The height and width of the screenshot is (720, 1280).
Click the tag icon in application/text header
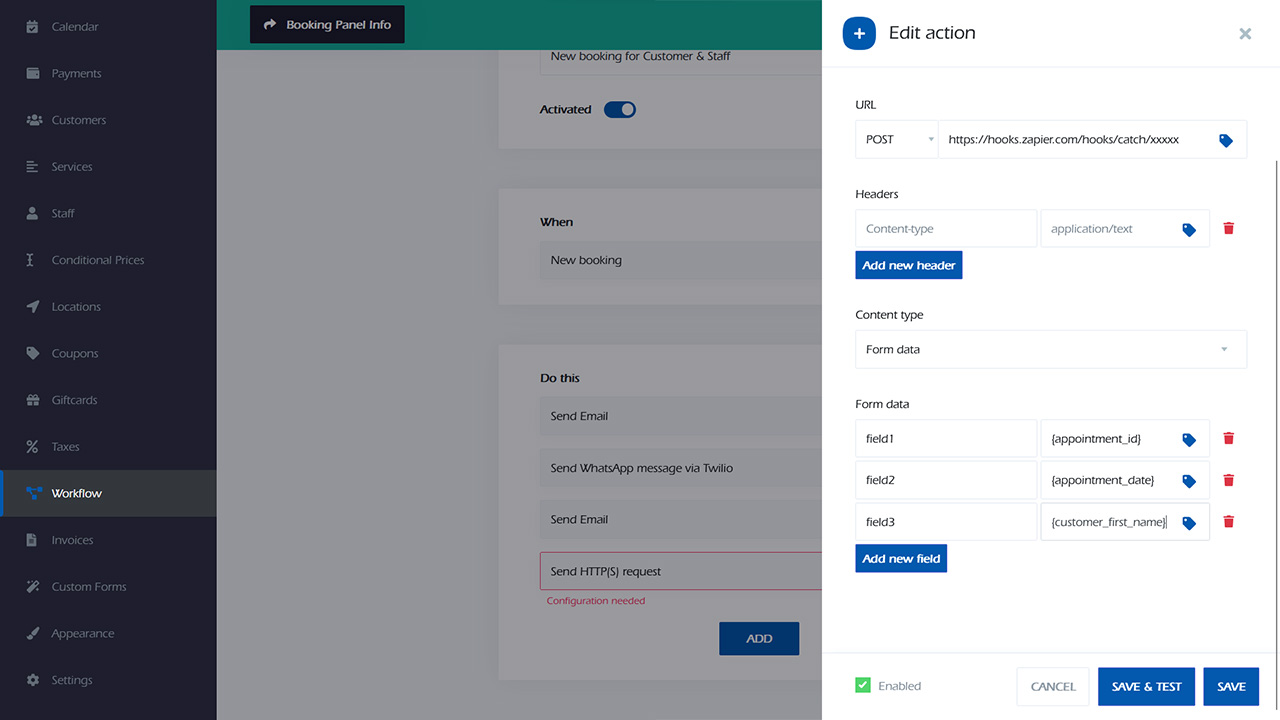coord(1189,229)
